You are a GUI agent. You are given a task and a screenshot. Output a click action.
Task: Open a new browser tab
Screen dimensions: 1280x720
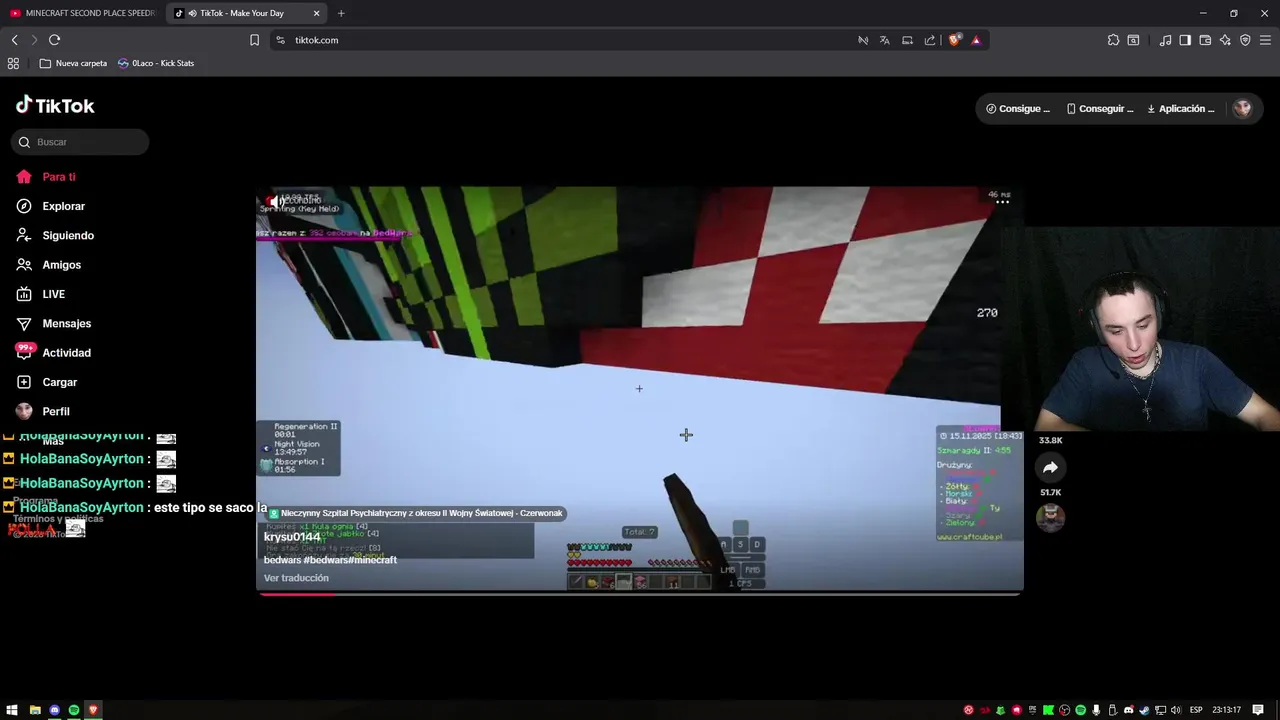(x=341, y=13)
